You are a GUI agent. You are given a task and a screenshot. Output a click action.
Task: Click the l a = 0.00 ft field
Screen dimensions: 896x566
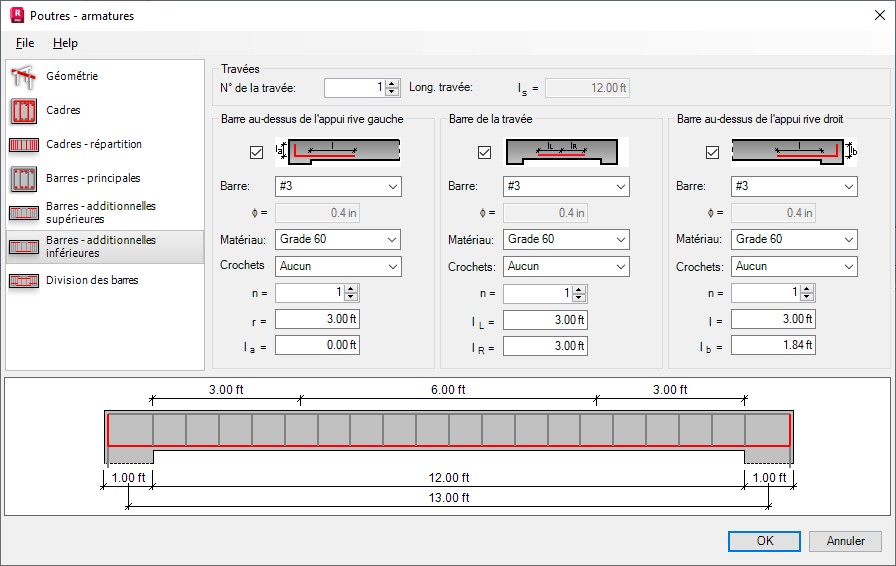coord(317,345)
